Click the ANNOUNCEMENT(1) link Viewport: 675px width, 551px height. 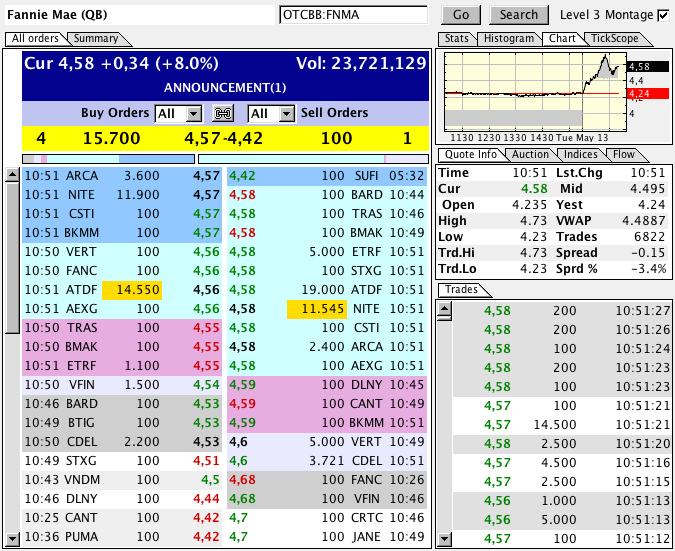[225, 88]
